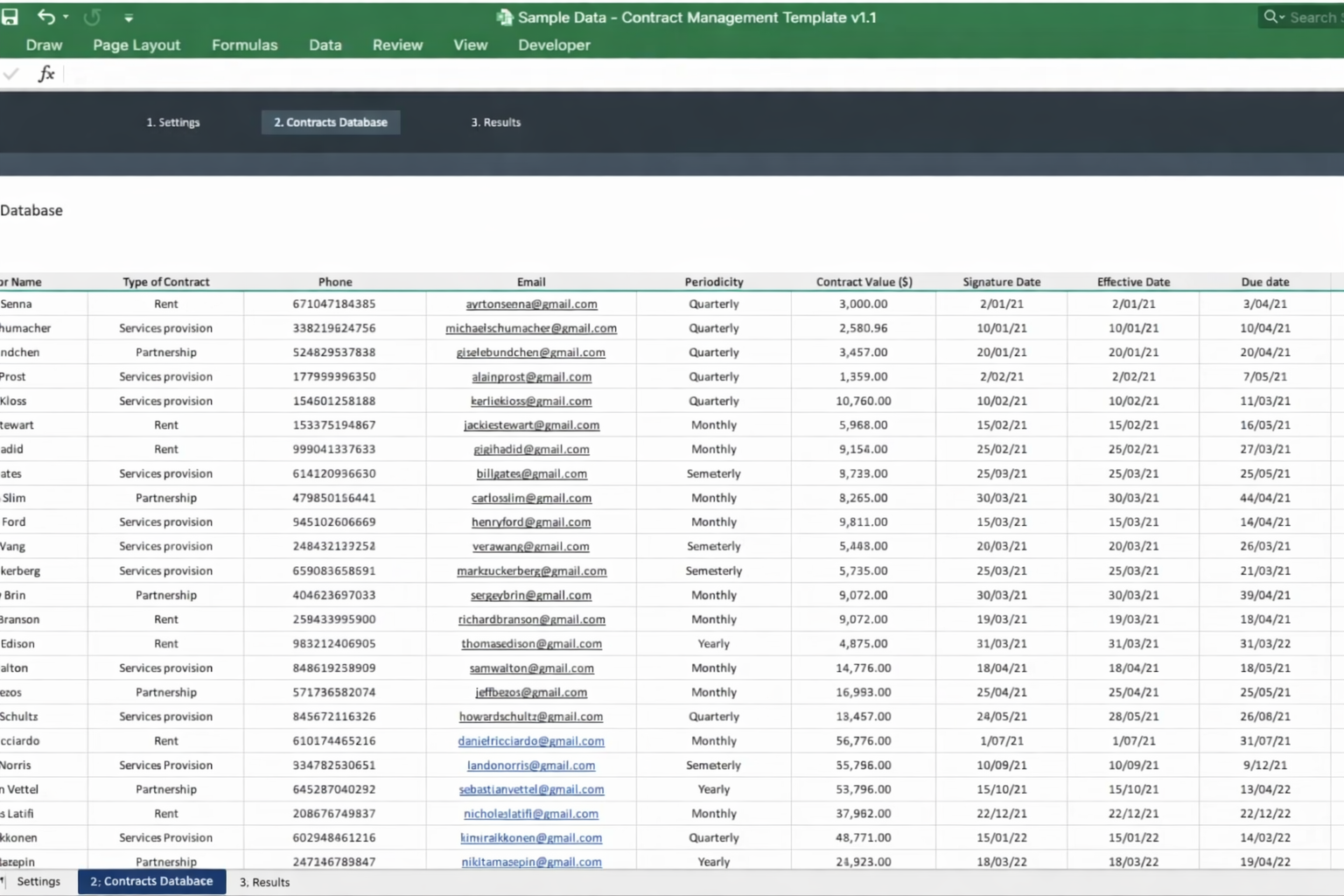Click the Search magnifier icon
The width and height of the screenshot is (1344, 896).
coord(1270,17)
